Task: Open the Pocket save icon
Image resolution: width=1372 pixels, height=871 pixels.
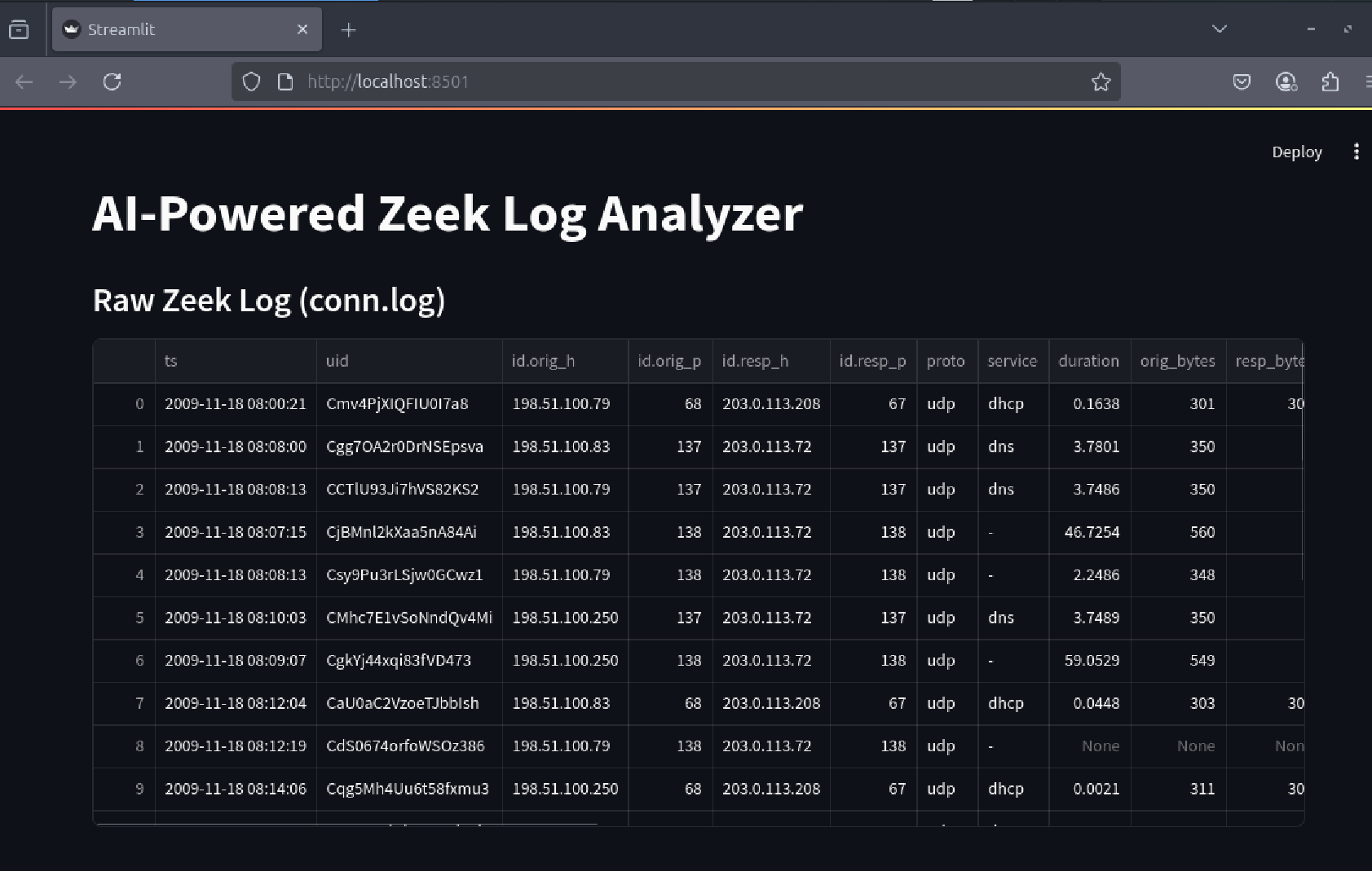Action: [x=1242, y=81]
